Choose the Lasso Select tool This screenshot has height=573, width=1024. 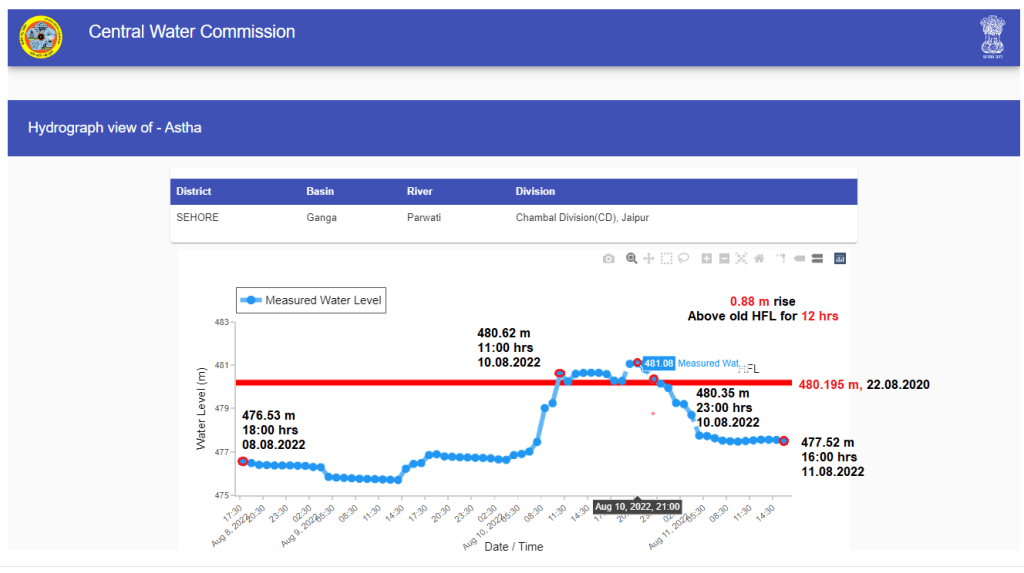(x=684, y=258)
